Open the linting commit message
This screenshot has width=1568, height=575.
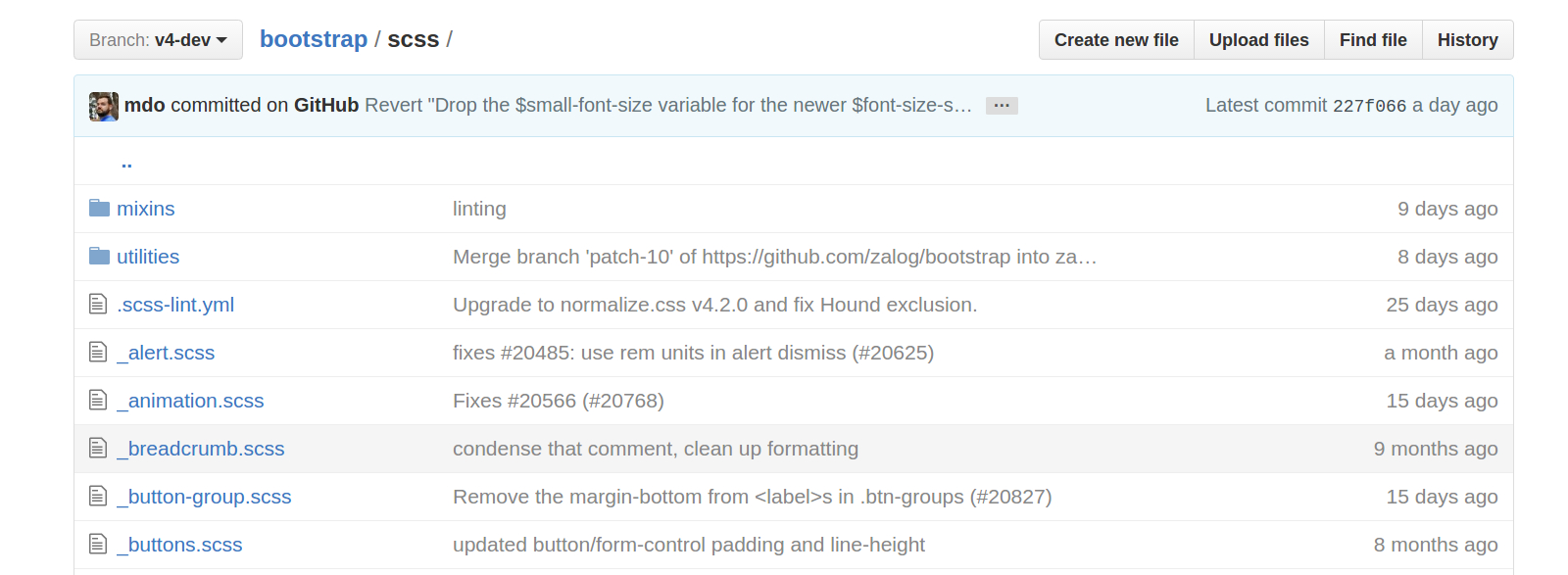[479, 209]
